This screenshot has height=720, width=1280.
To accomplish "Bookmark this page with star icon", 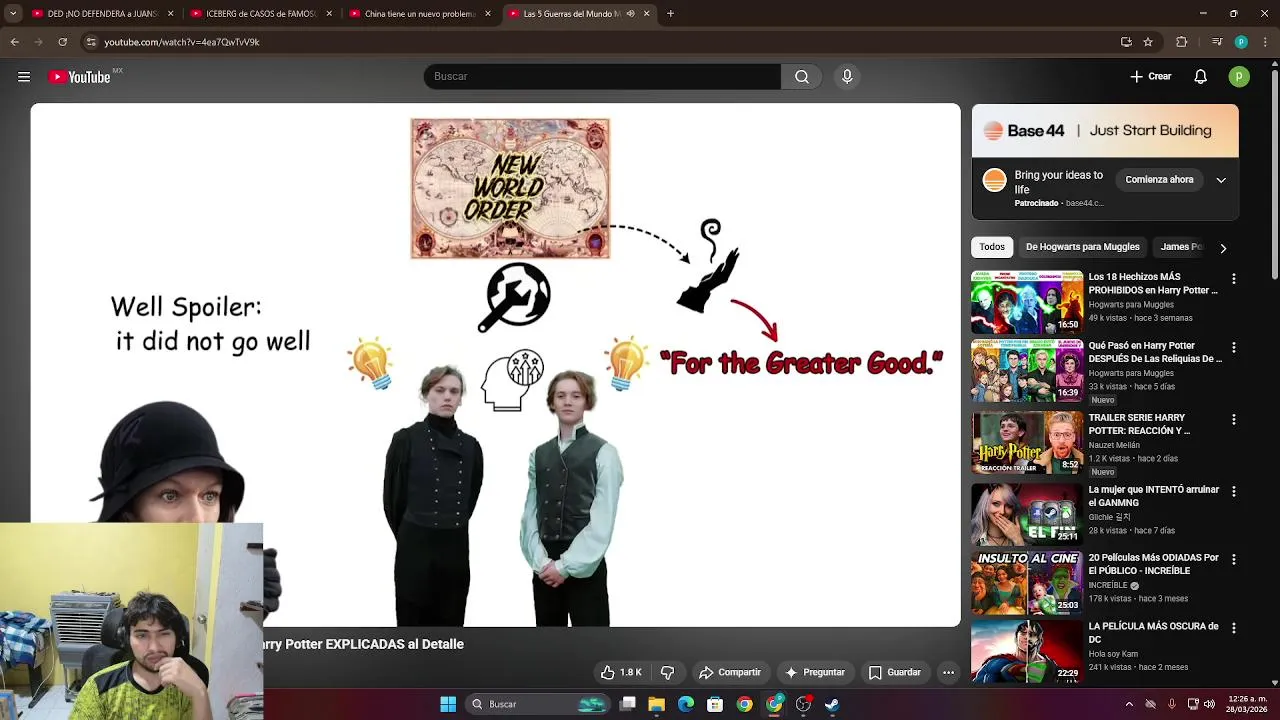I will coord(1148,42).
